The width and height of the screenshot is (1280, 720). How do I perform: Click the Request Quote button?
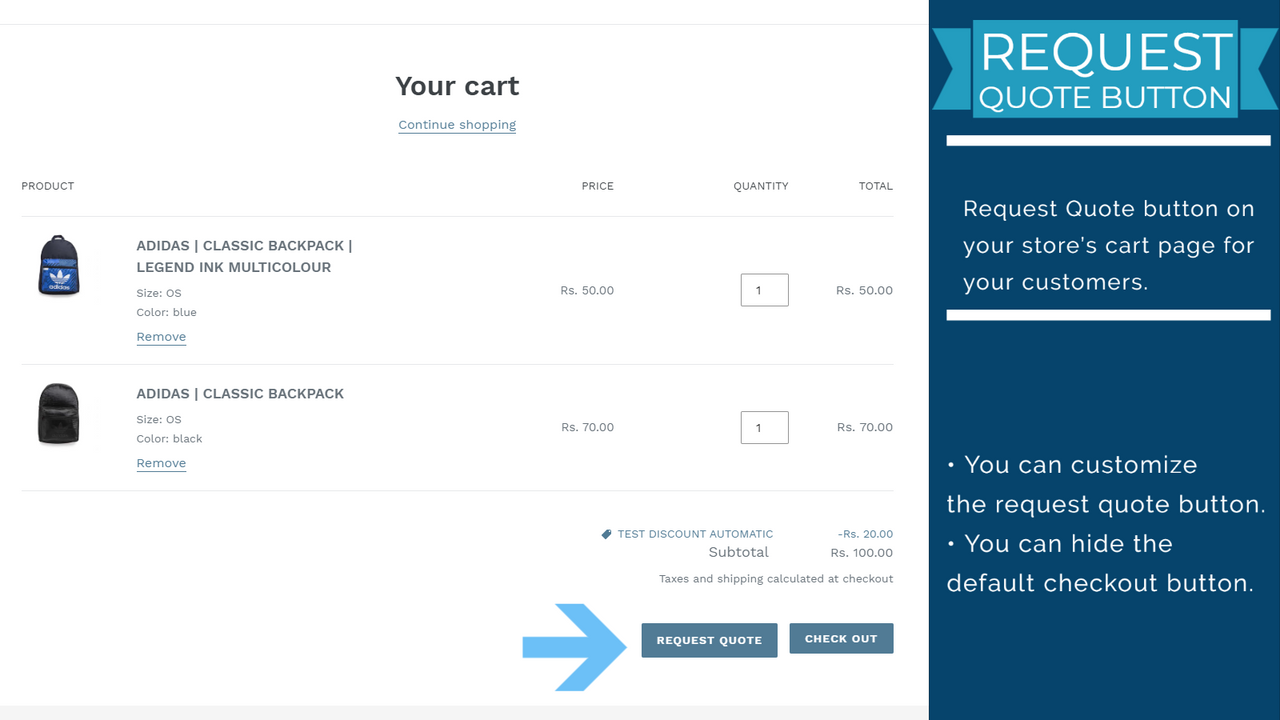[709, 640]
